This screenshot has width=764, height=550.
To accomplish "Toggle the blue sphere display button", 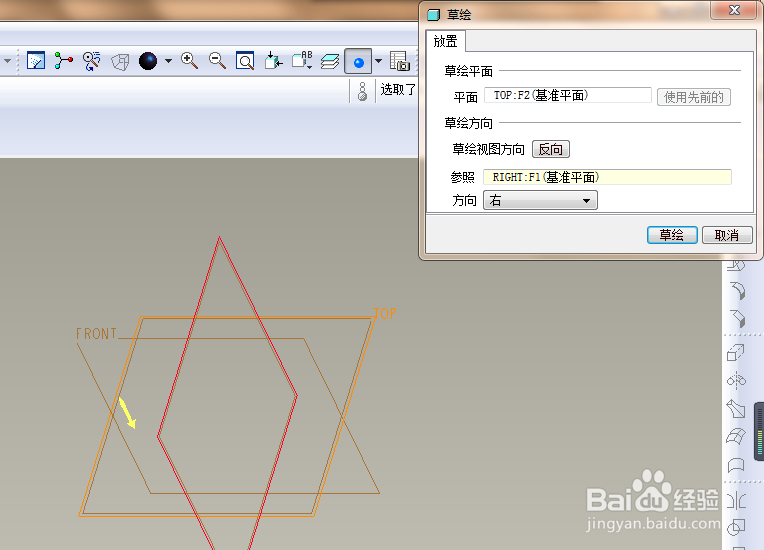I will point(358,61).
